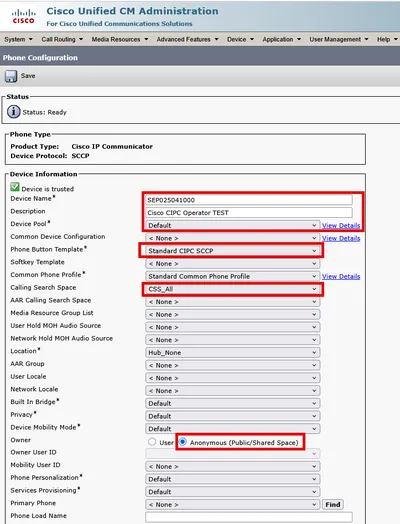The height and width of the screenshot is (524, 400).
Task: Open the User Hold MOH Audio Source dropdown
Action: [x=233, y=327]
